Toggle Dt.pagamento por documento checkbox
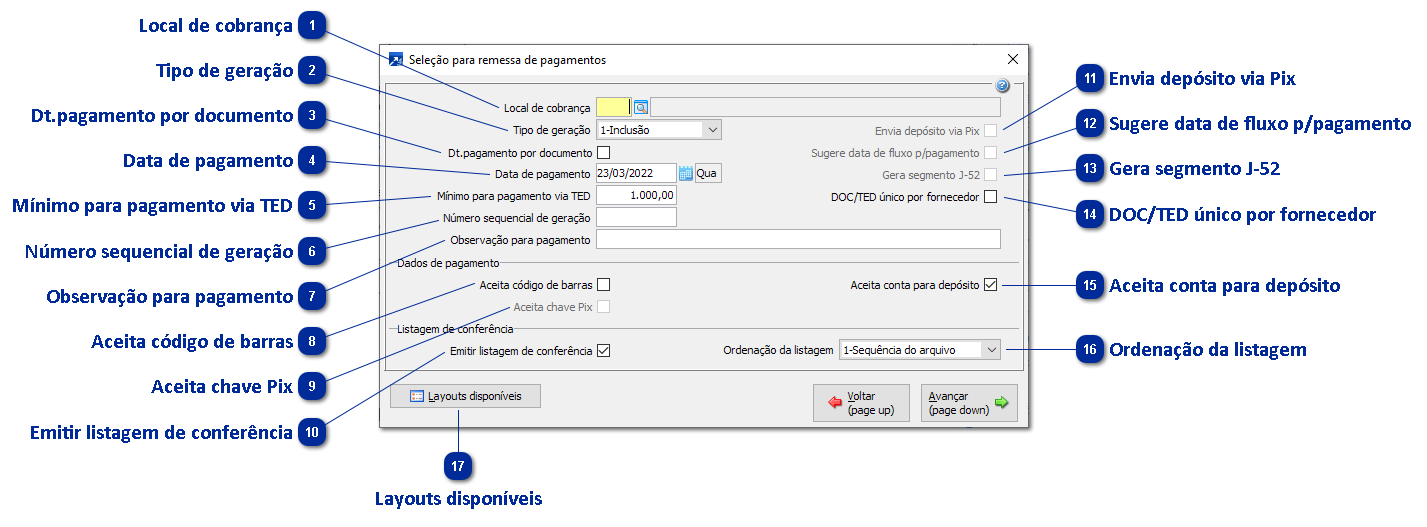The image size is (1427, 527). [603, 153]
